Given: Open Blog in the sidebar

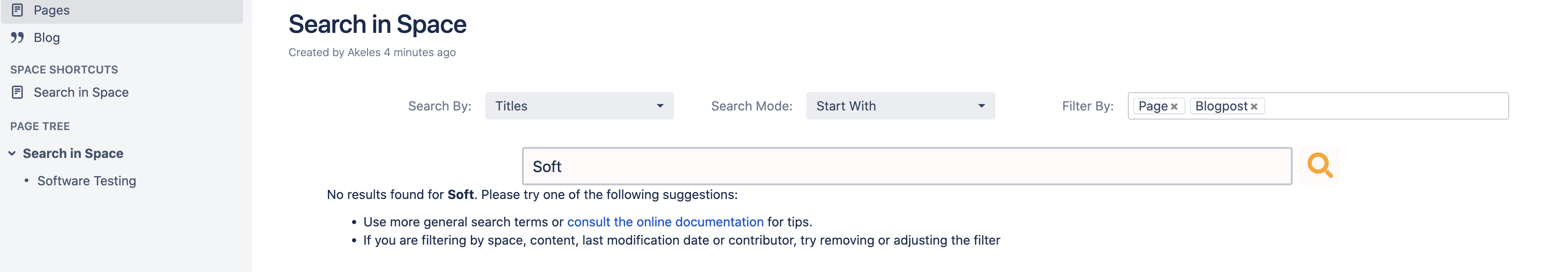Looking at the screenshot, I should click(47, 38).
